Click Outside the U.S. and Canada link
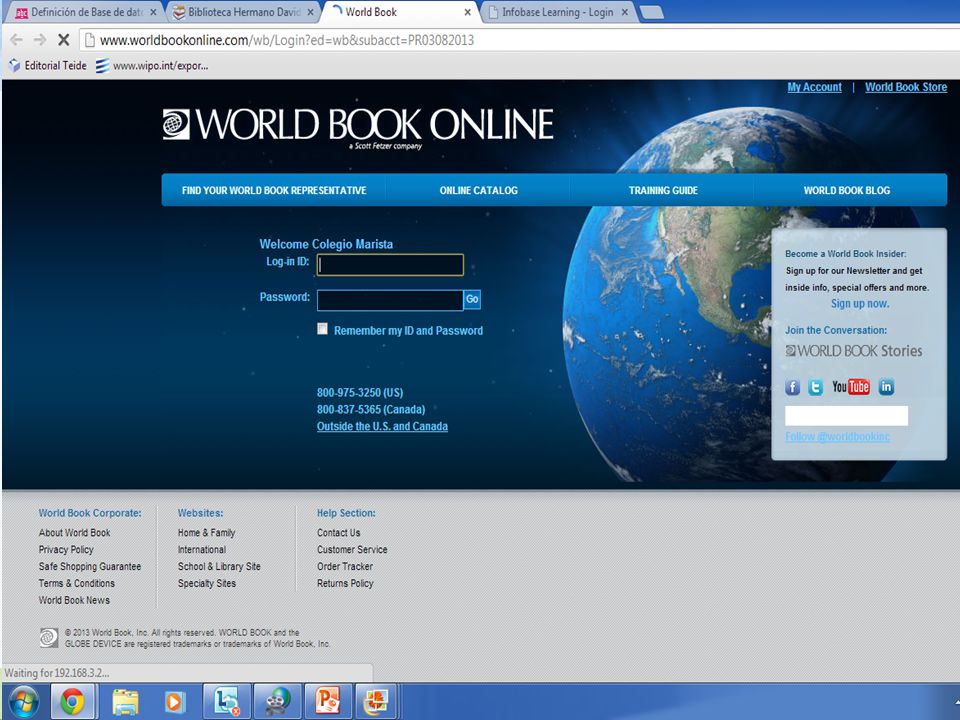 click(x=382, y=426)
